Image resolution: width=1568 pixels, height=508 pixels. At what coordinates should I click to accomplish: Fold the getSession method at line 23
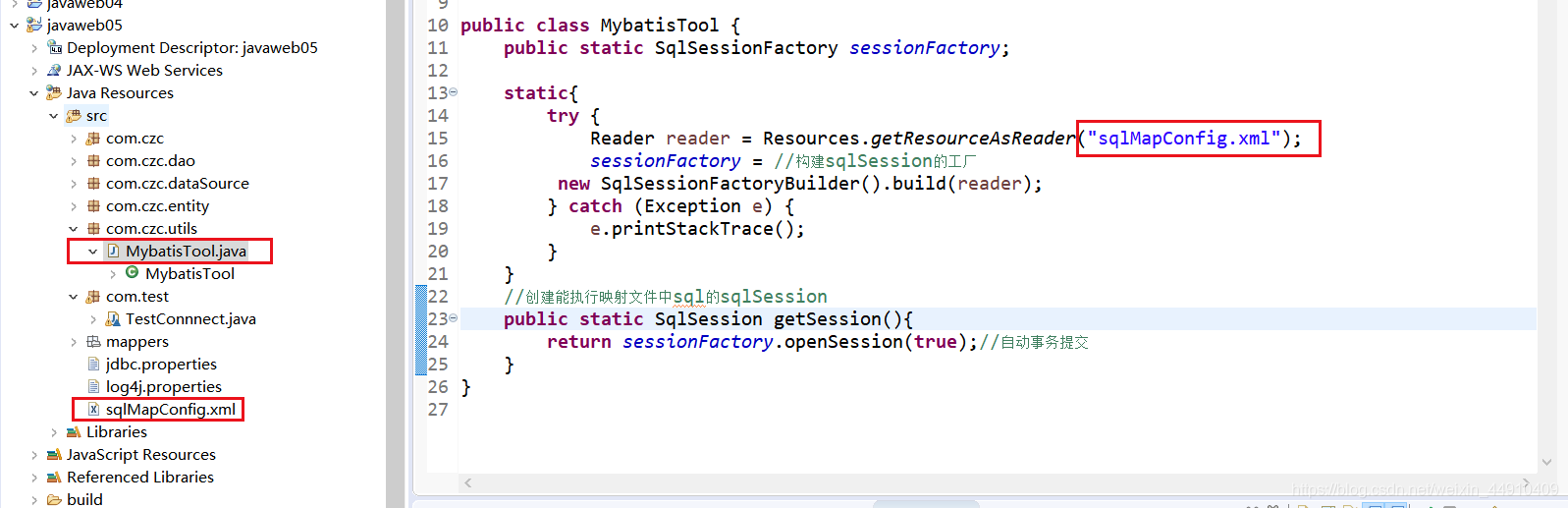coord(454,318)
